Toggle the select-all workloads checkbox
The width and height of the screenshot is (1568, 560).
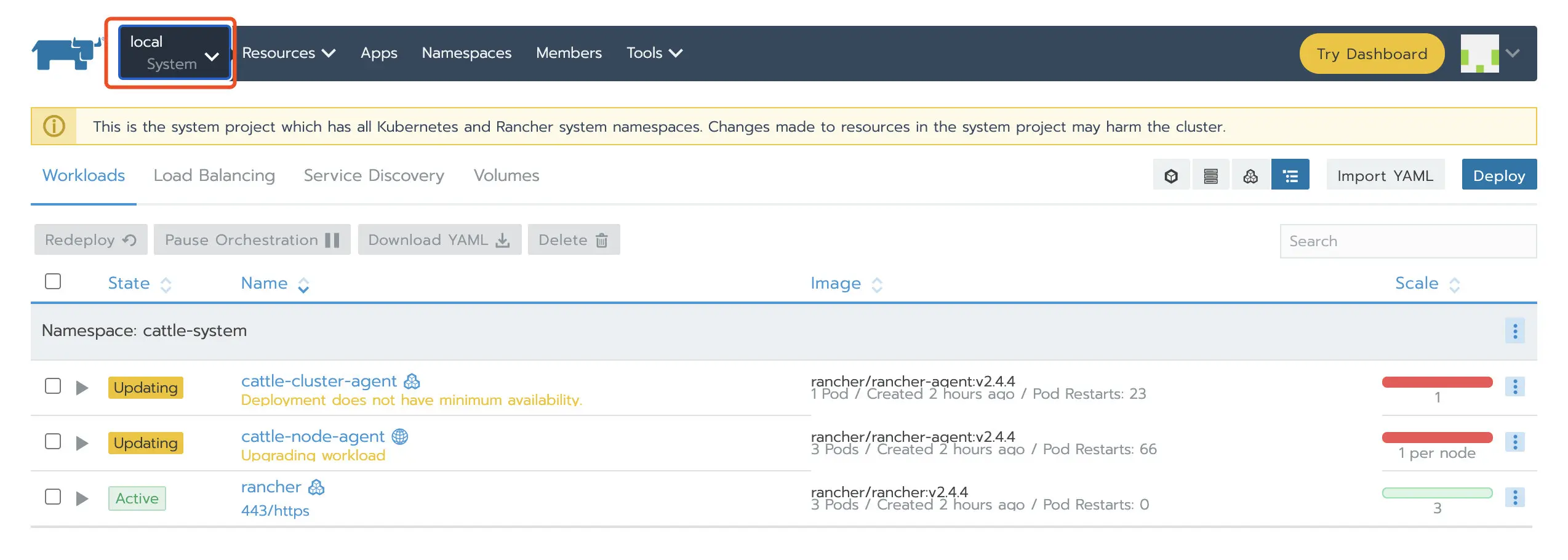pyautogui.click(x=53, y=281)
